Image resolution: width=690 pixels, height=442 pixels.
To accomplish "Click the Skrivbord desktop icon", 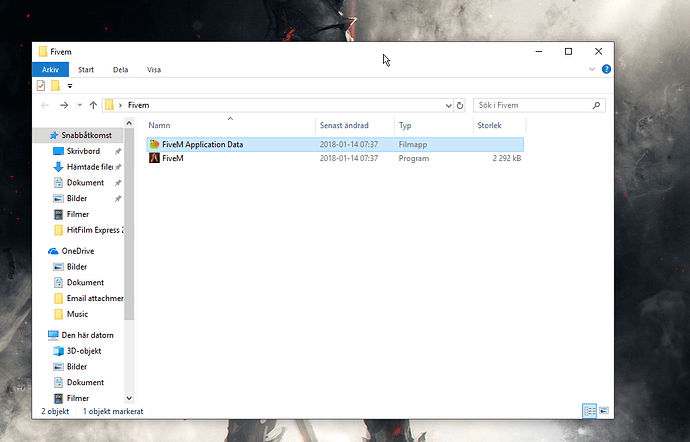I will 58,151.
